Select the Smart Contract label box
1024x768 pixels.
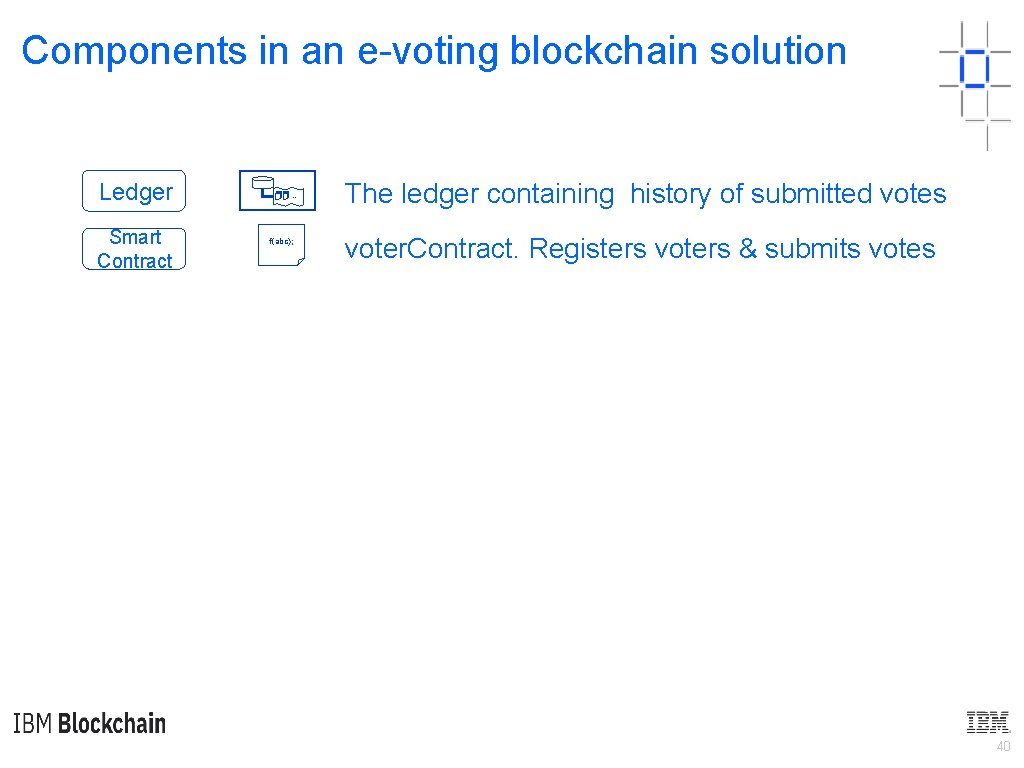[134, 249]
